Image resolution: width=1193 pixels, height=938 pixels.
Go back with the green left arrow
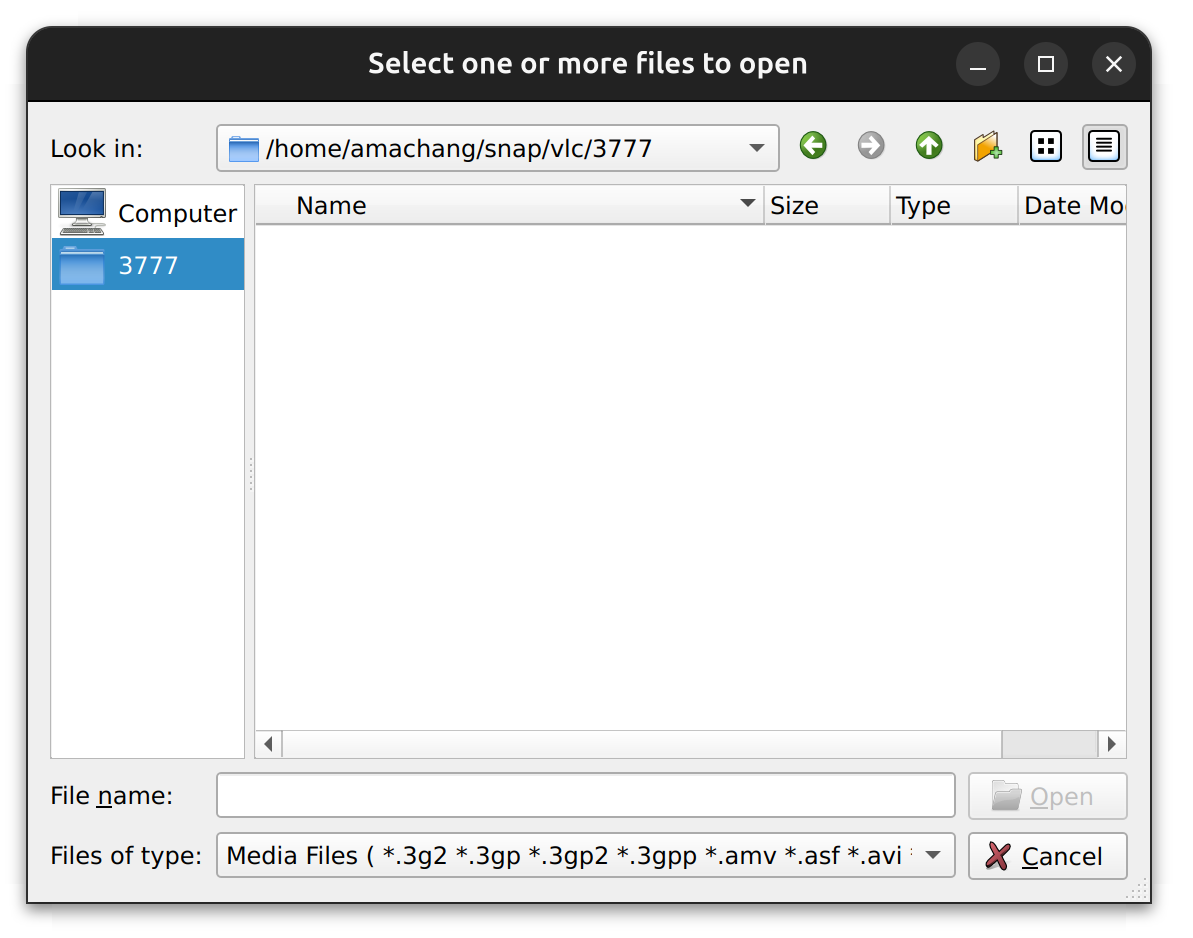[x=813, y=146]
